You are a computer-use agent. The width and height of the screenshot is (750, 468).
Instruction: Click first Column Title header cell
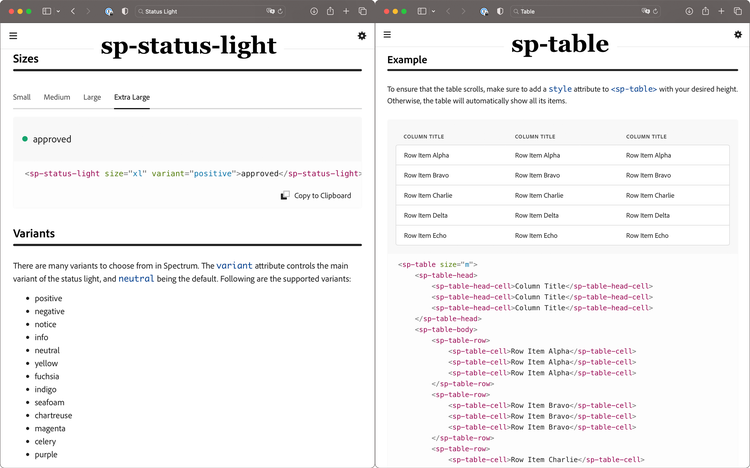coord(424,137)
